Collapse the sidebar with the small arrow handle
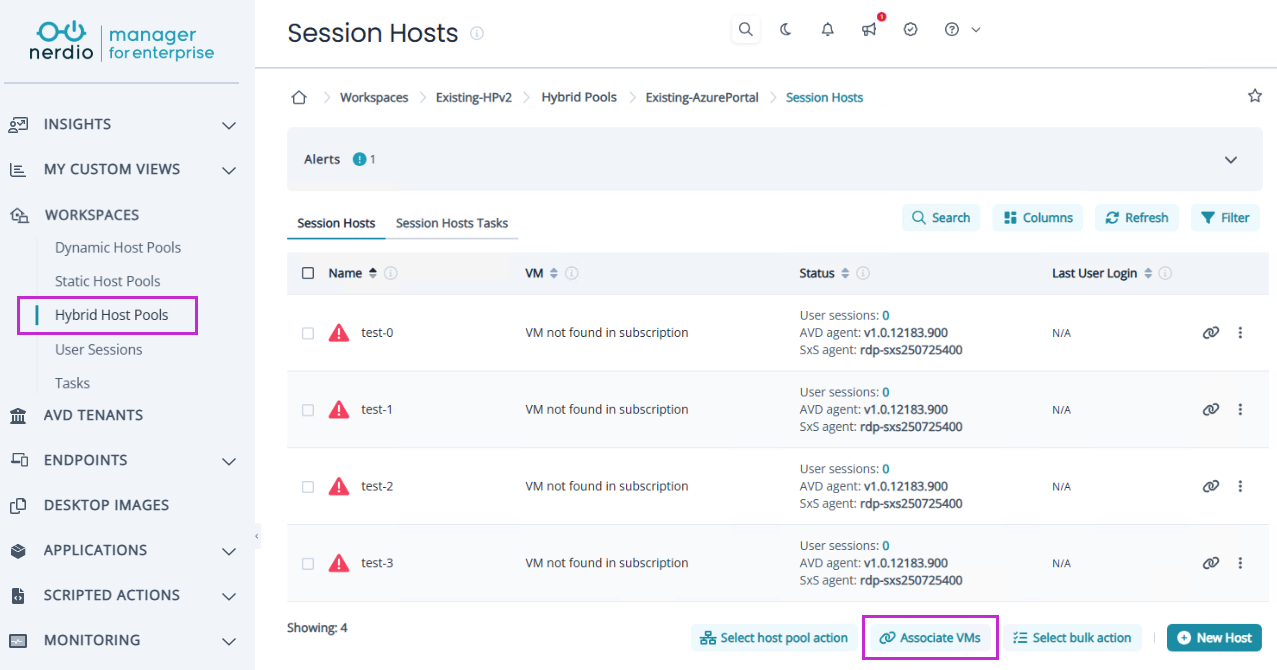Viewport: 1277px width, 670px height. pyautogui.click(x=257, y=537)
